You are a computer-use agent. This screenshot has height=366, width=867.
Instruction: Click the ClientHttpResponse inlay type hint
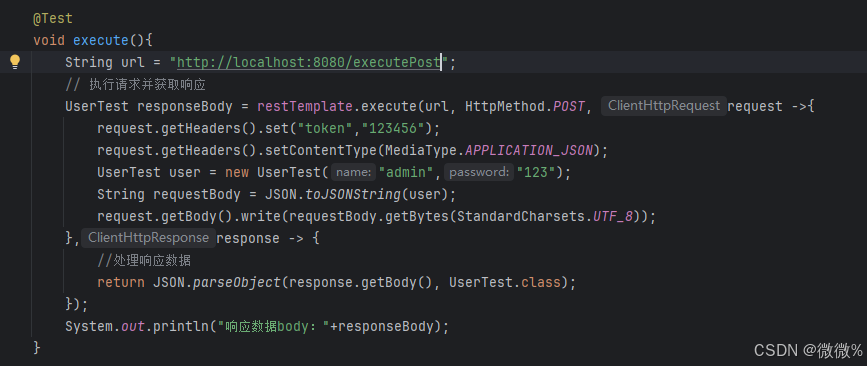[148, 238]
